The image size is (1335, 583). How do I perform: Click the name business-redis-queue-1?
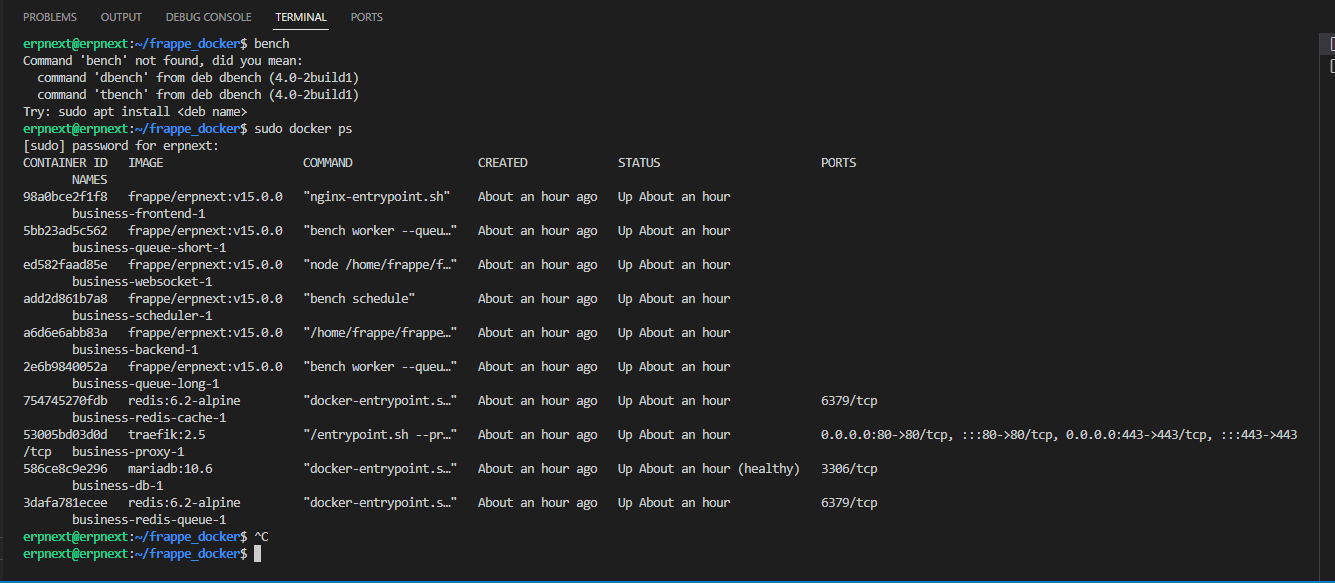[x=149, y=520]
